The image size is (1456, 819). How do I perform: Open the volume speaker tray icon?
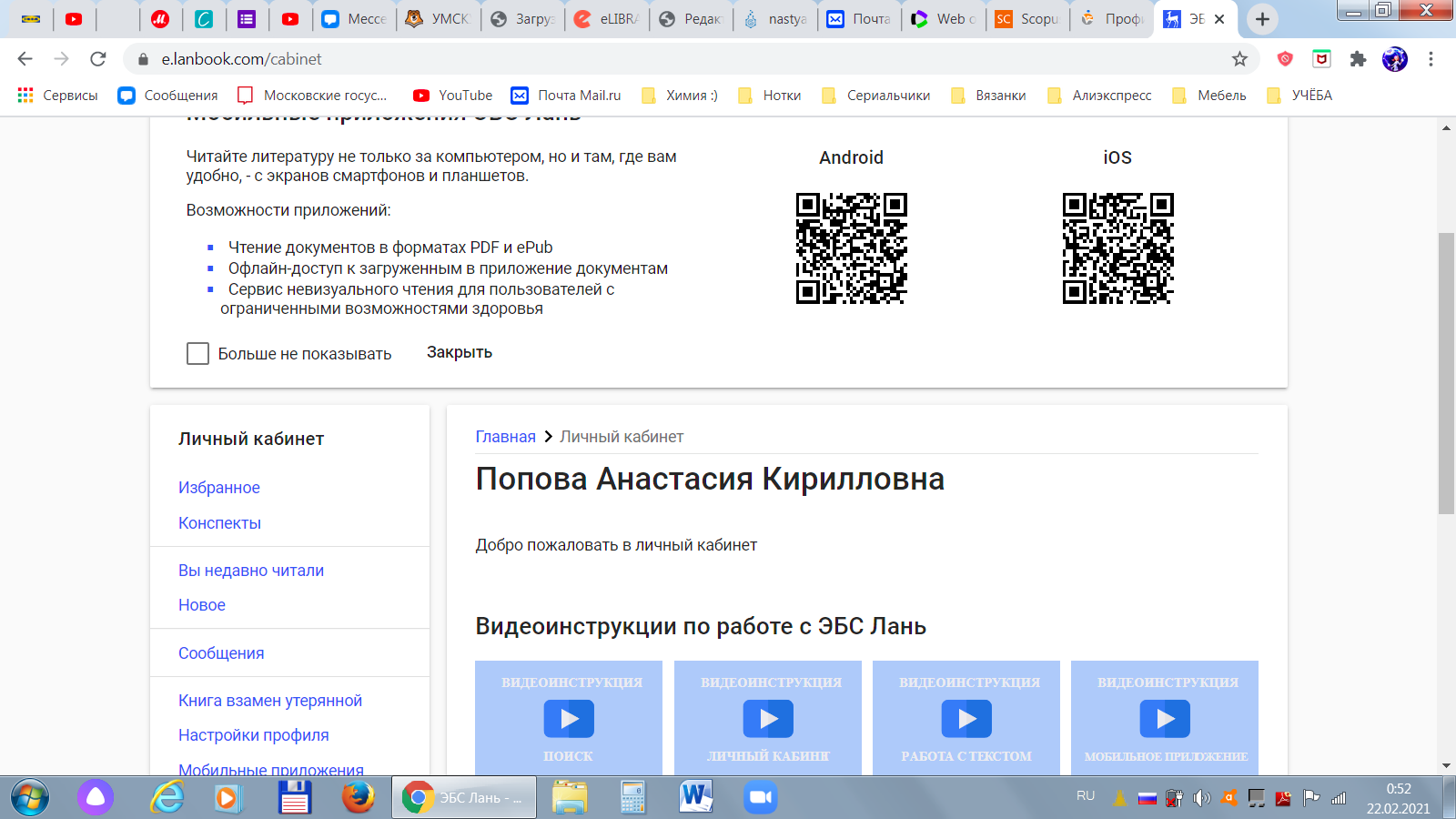point(1202,798)
